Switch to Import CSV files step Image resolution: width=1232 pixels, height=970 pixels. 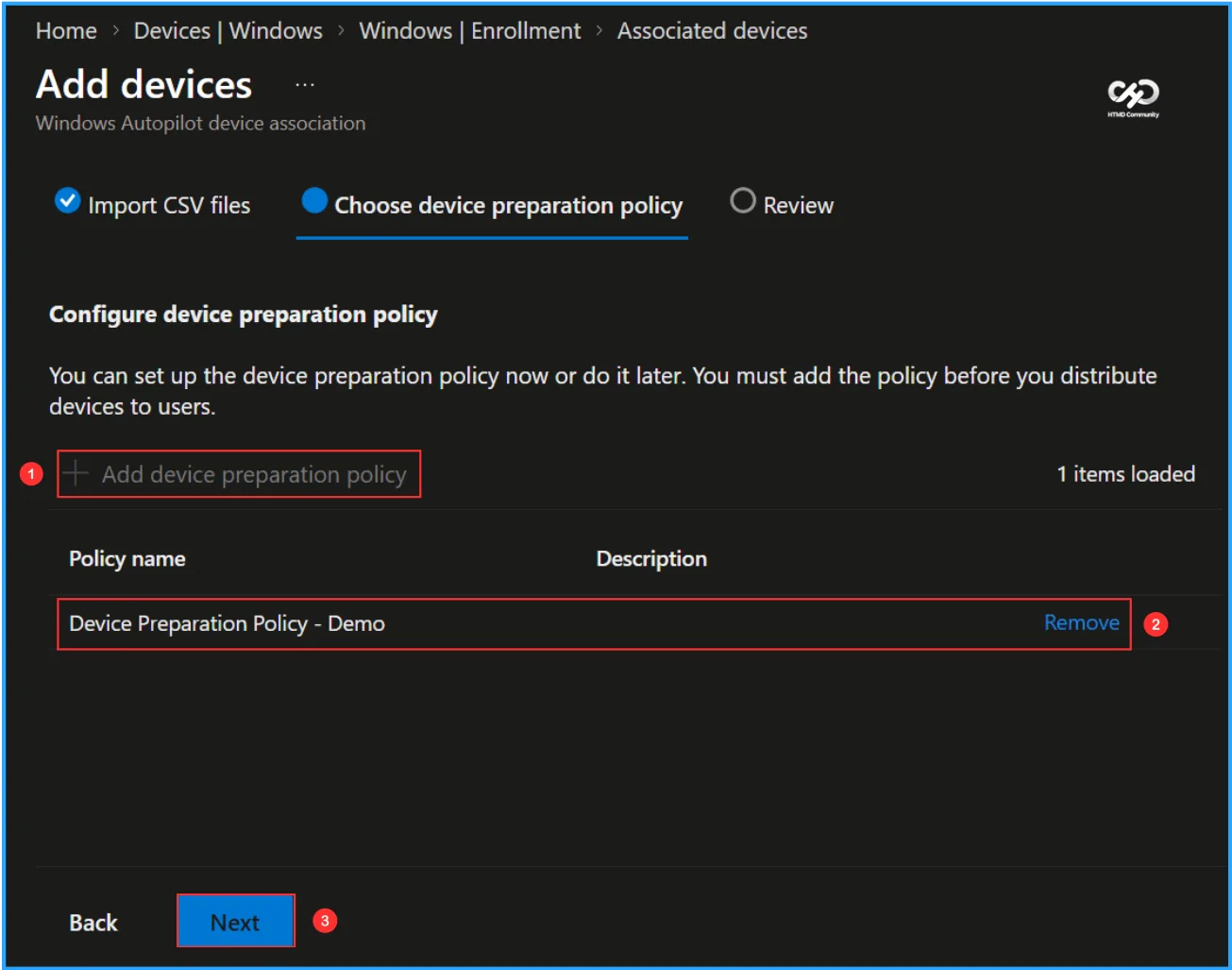pos(153,205)
